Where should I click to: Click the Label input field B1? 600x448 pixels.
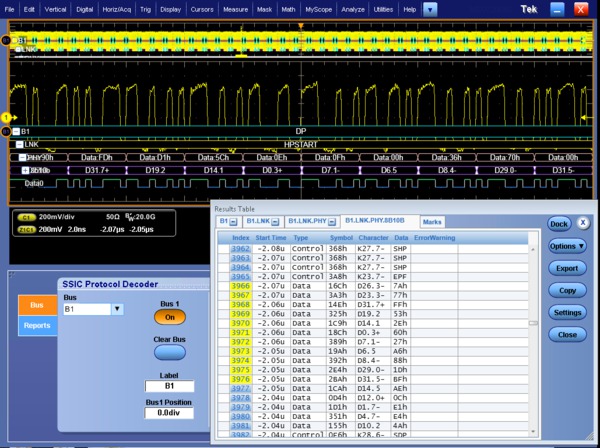point(170,386)
